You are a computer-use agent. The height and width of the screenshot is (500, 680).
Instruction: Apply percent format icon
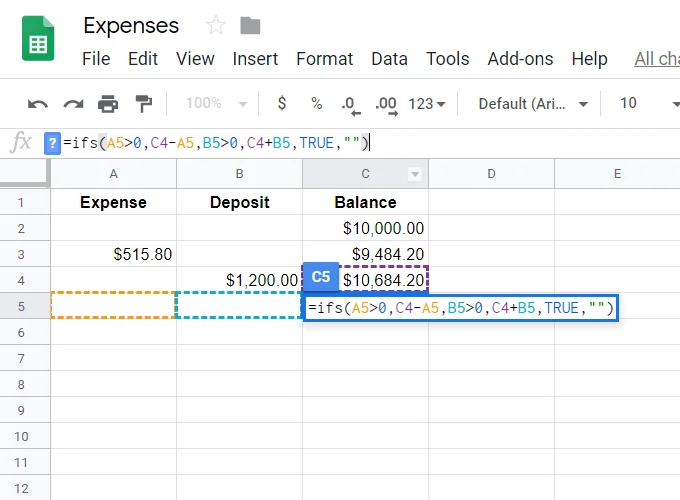pyautogui.click(x=317, y=104)
